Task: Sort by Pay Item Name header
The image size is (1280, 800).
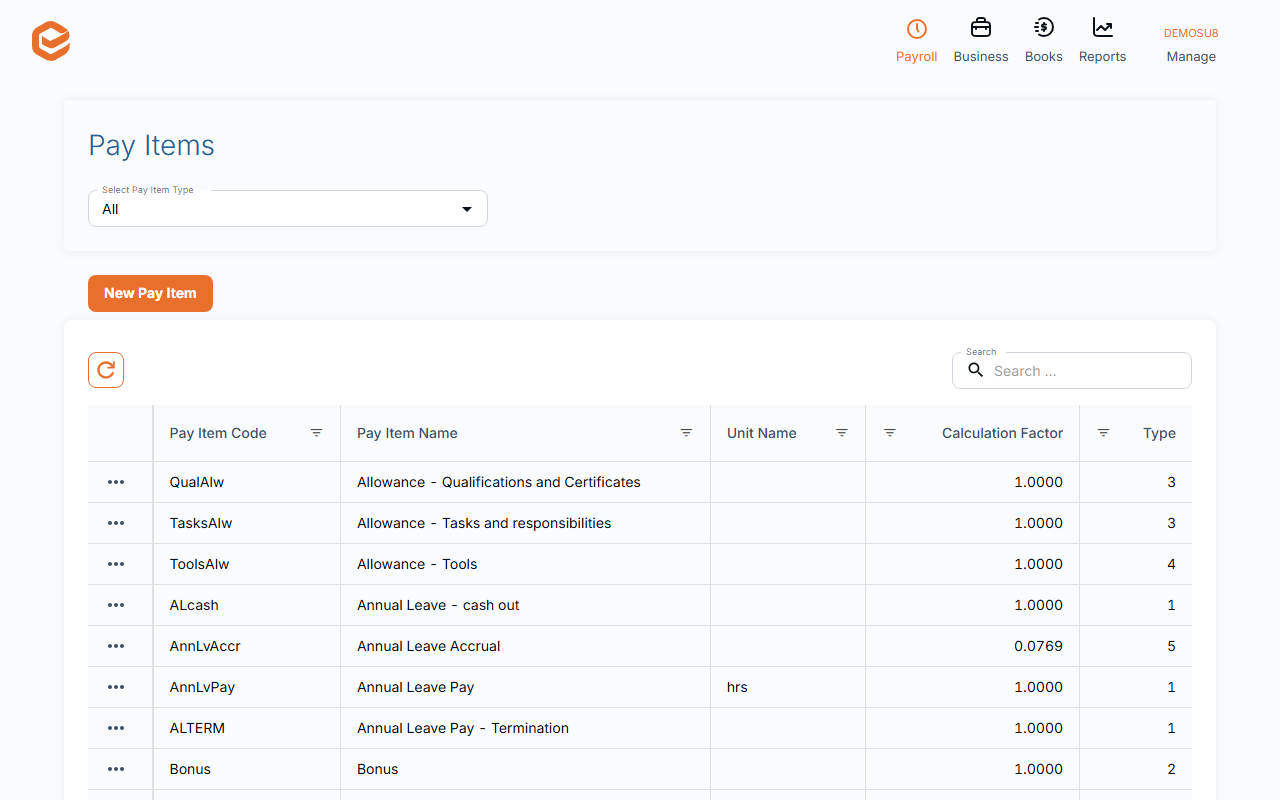Action: click(x=407, y=433)
